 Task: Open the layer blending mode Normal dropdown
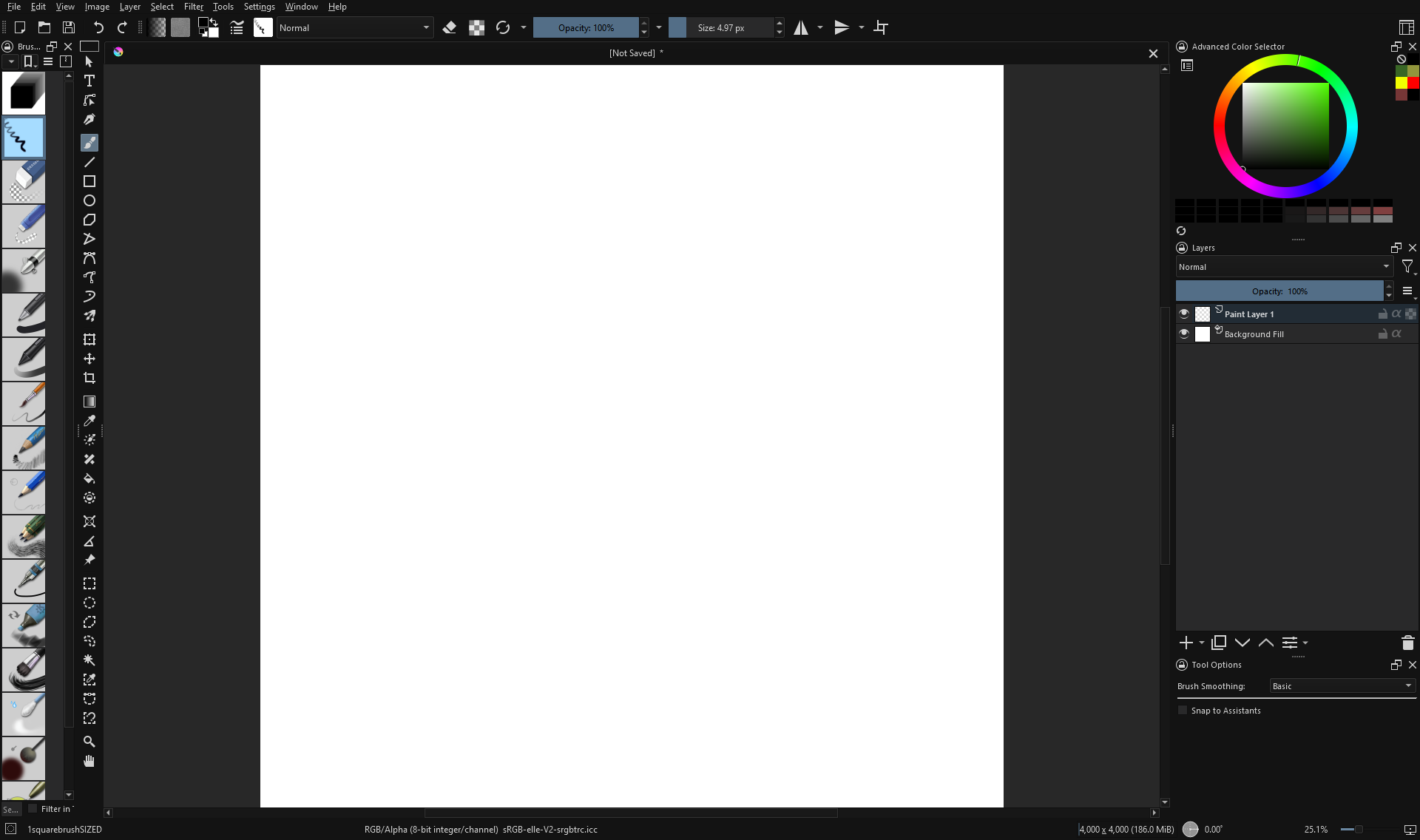tap(1284, 267)
